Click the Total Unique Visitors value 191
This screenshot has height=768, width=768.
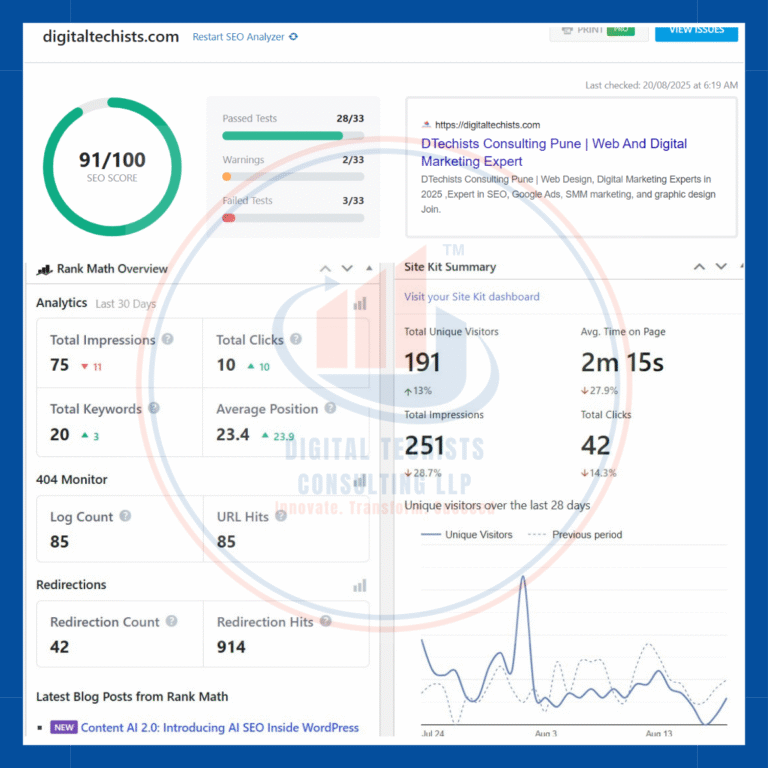tap(422, 363)
